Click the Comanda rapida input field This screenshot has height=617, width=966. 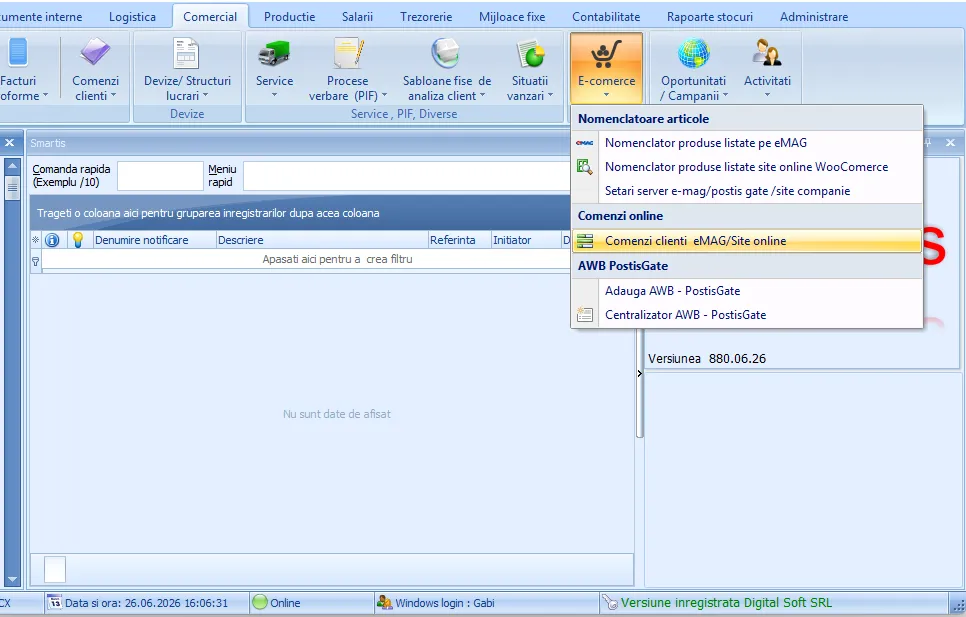(160, 175)
